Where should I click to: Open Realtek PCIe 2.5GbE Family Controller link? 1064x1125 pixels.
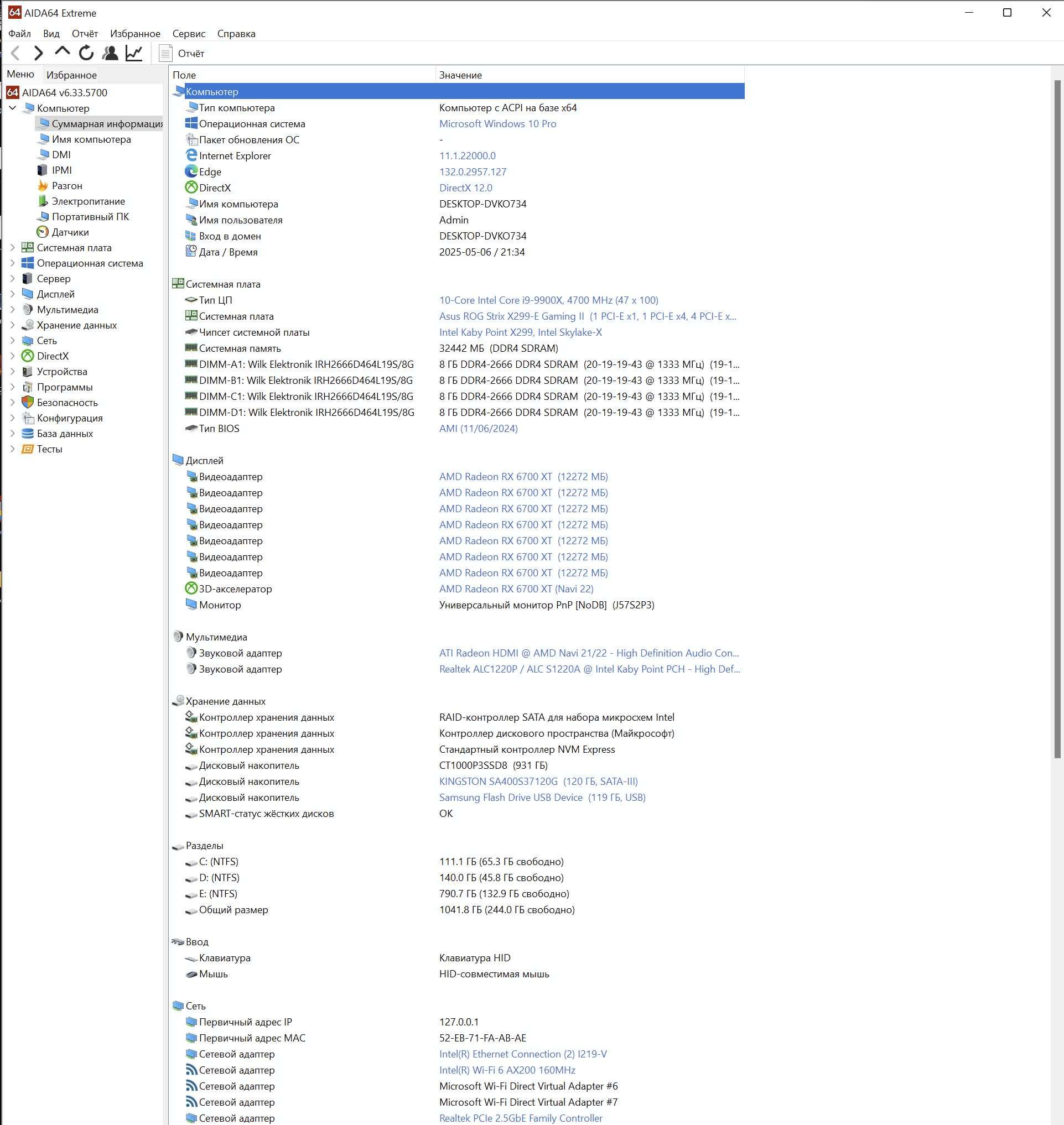[521, 1118]
